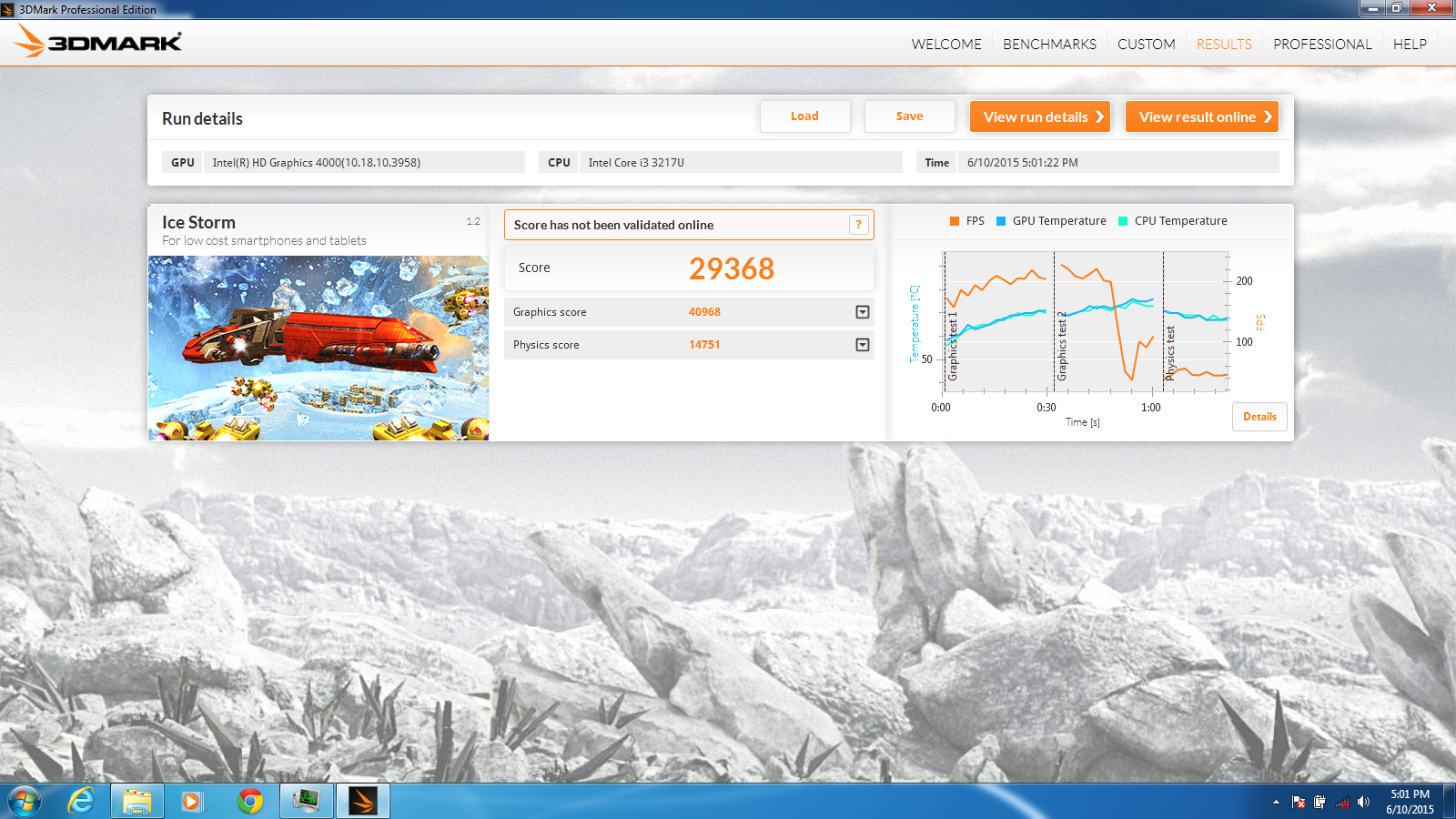The image size is (1456, 819).
Task: Switch to the CUSTOM tab
Action: tap(1147, 44)
